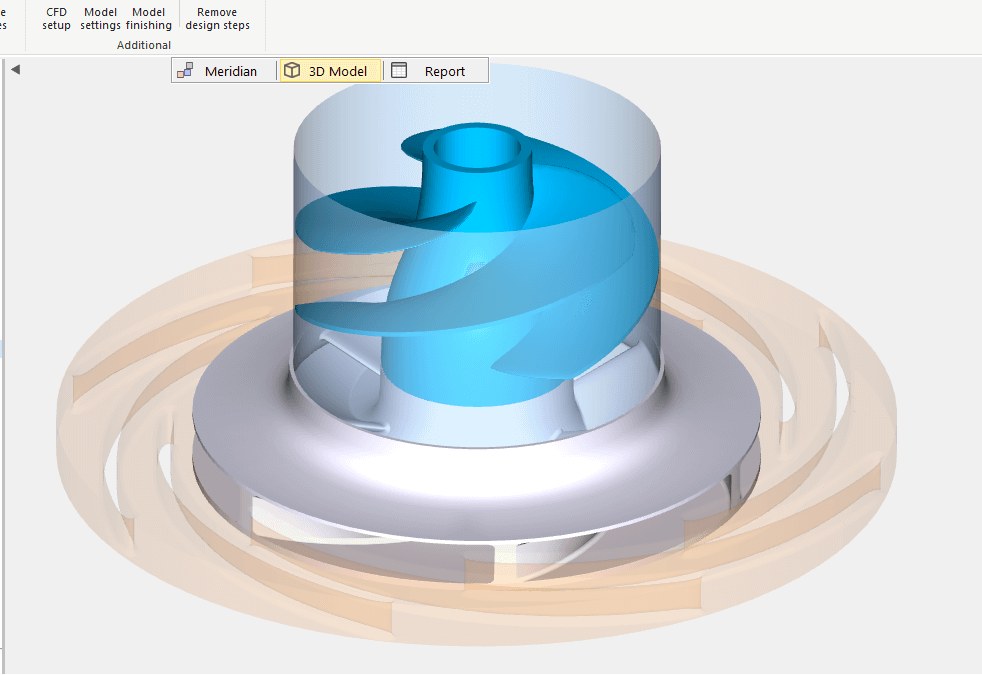This screenshot has height=675, width=982.
Task: Open CFD setup
Action: coord(56,19)
